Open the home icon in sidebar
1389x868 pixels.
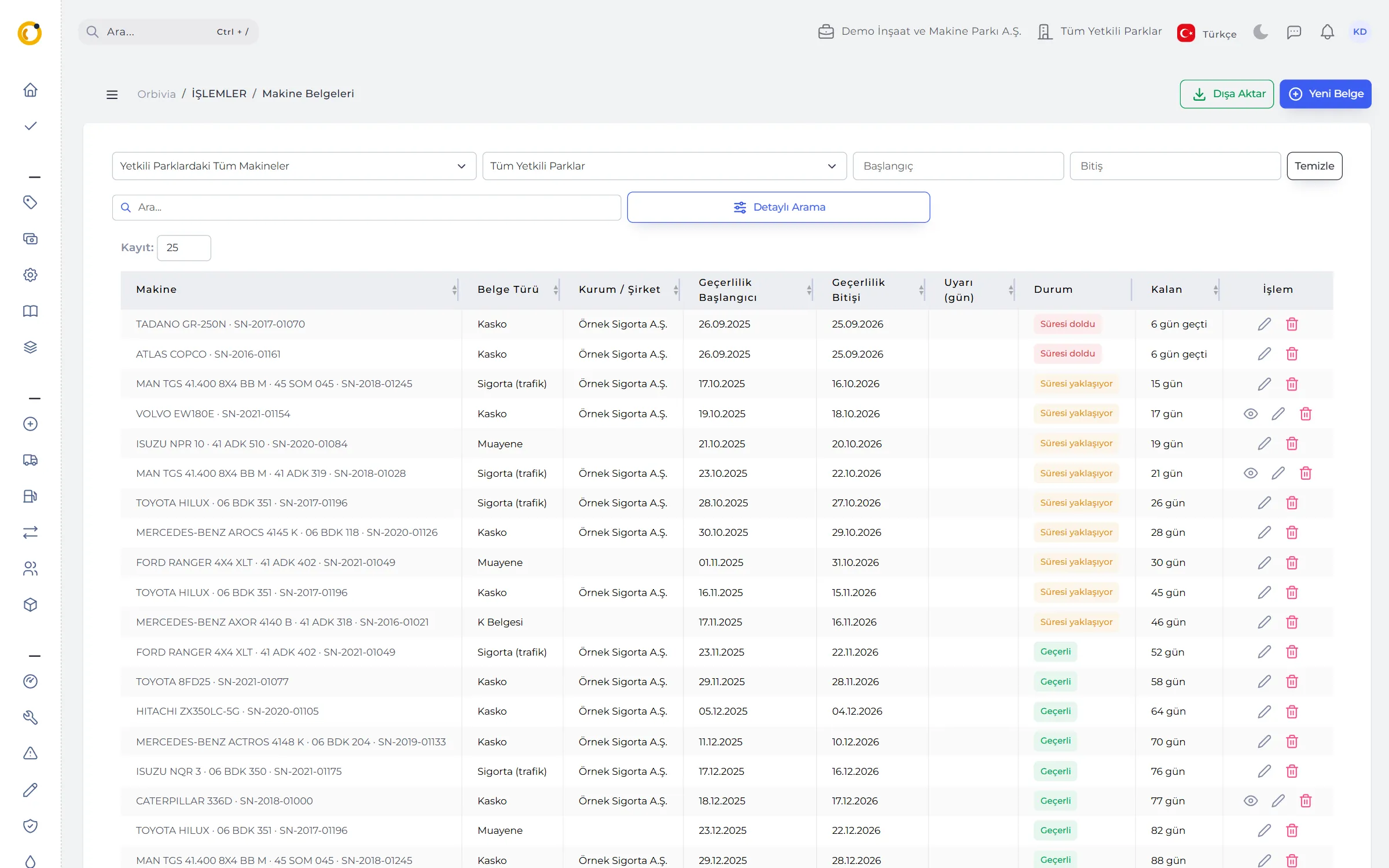[x=30, y=90]
